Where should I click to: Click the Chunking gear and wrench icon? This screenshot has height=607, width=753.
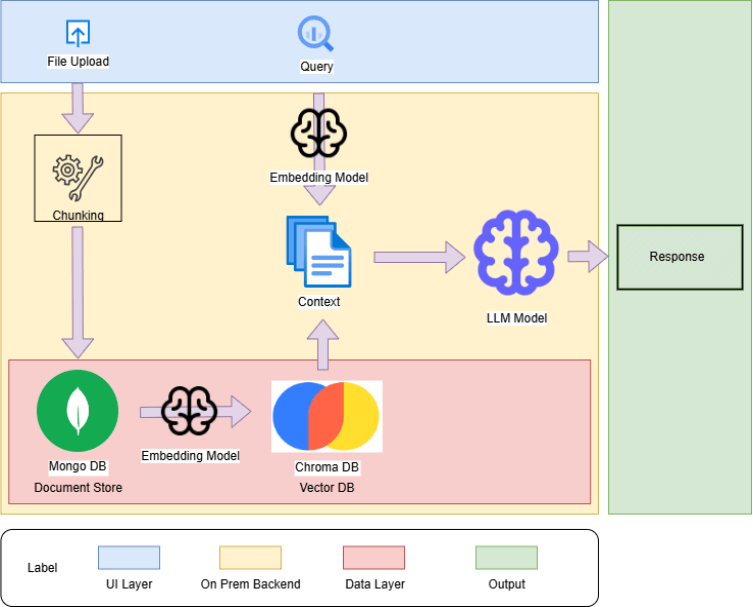pyautogui.click(x=77, y=173)
